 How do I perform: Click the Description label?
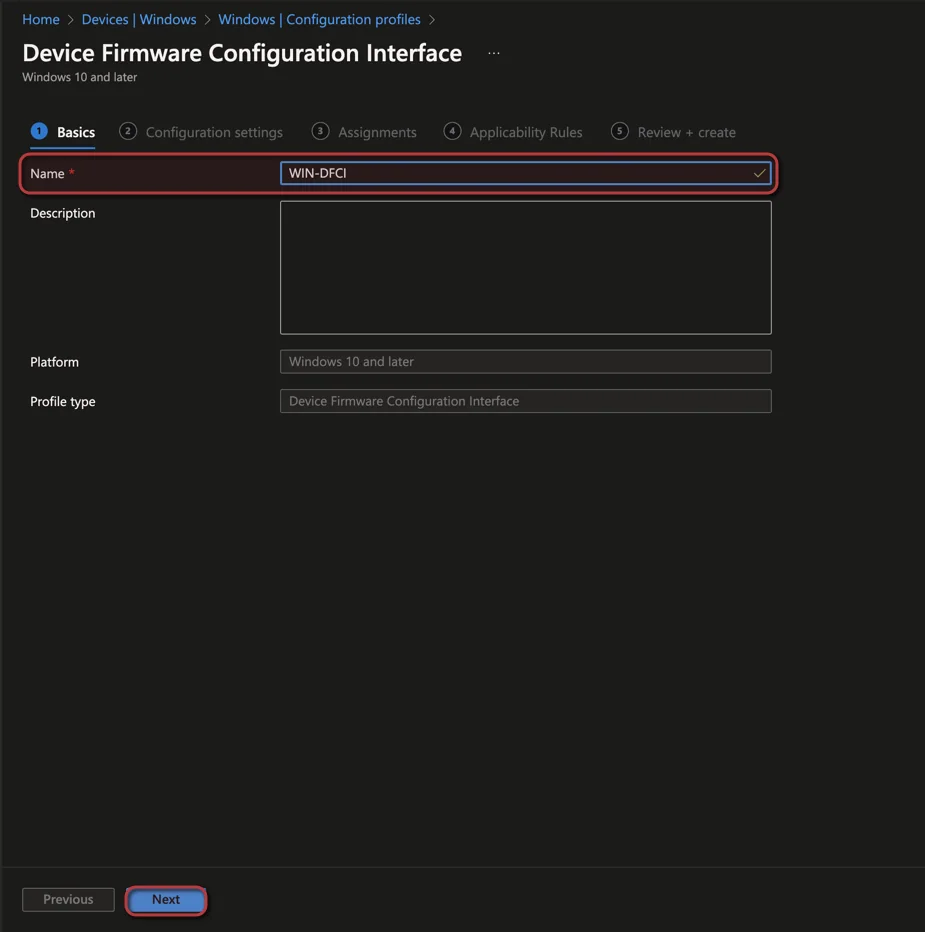tap(62, 213)
